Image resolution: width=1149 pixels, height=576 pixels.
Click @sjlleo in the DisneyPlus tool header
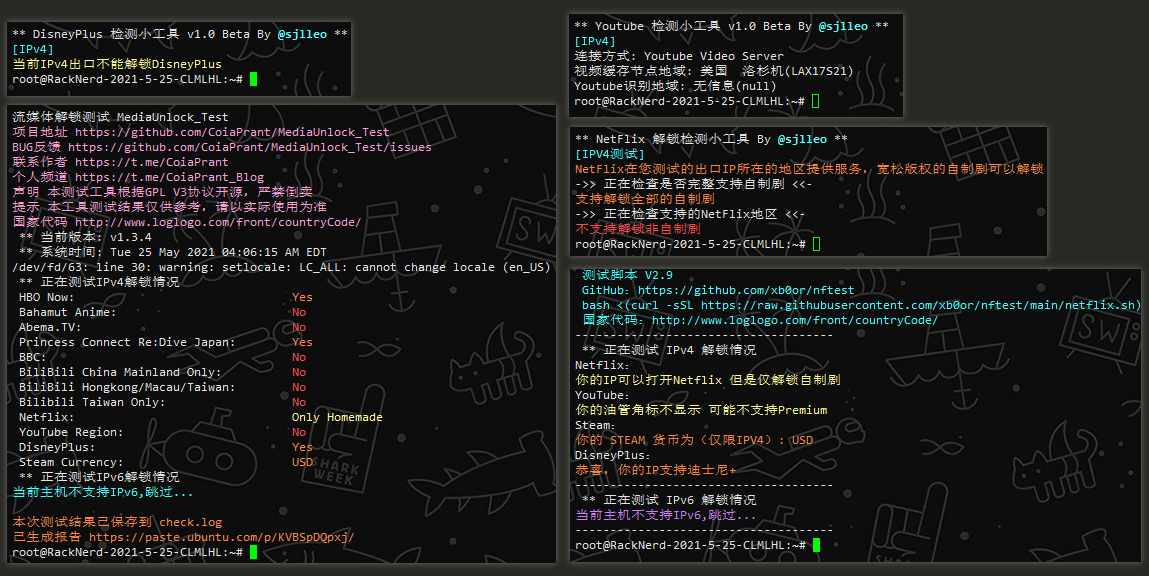pos(302,34)
